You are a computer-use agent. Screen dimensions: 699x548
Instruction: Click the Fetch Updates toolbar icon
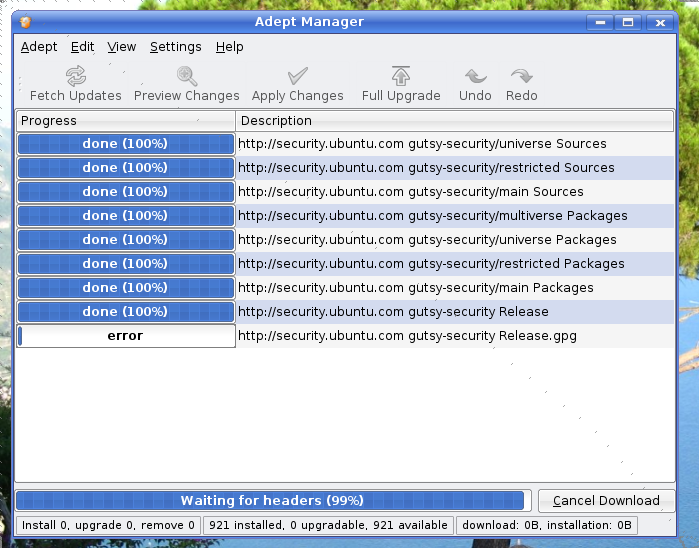(75, 77)
